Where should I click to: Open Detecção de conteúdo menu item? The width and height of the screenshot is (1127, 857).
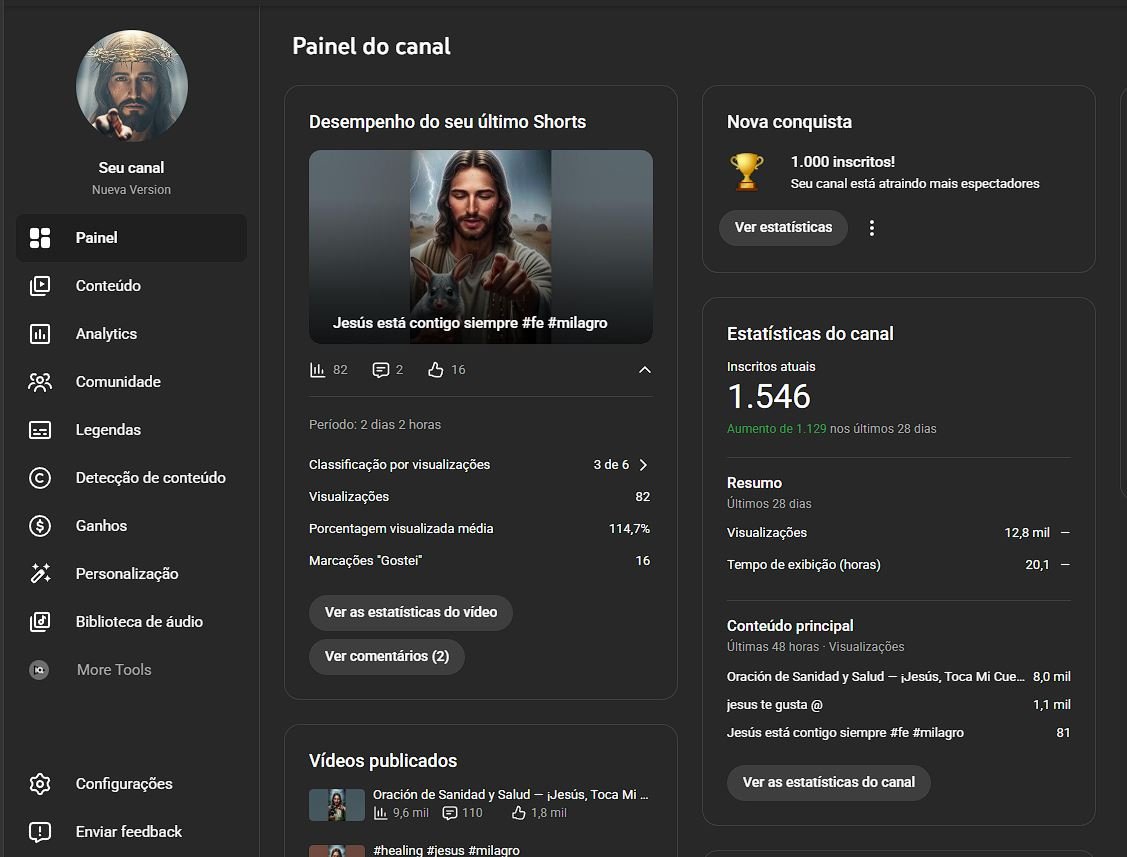132,478
